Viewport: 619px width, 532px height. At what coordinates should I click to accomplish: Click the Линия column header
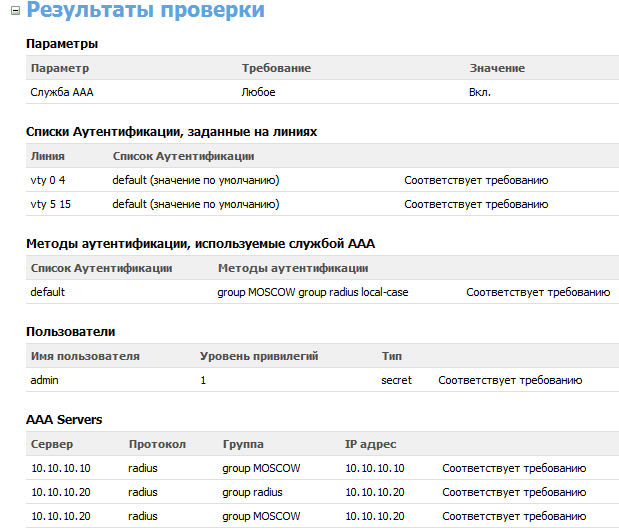point(48,156)
